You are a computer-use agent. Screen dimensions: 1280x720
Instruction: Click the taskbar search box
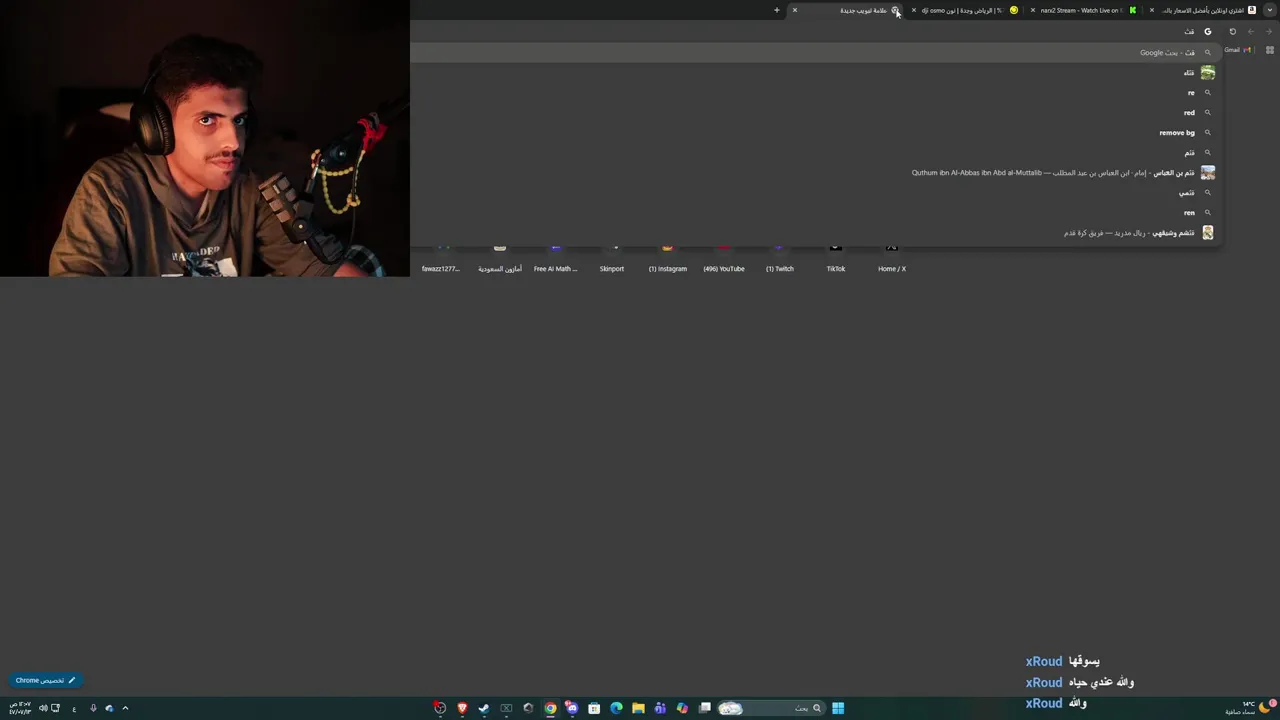tap(772, 708)
